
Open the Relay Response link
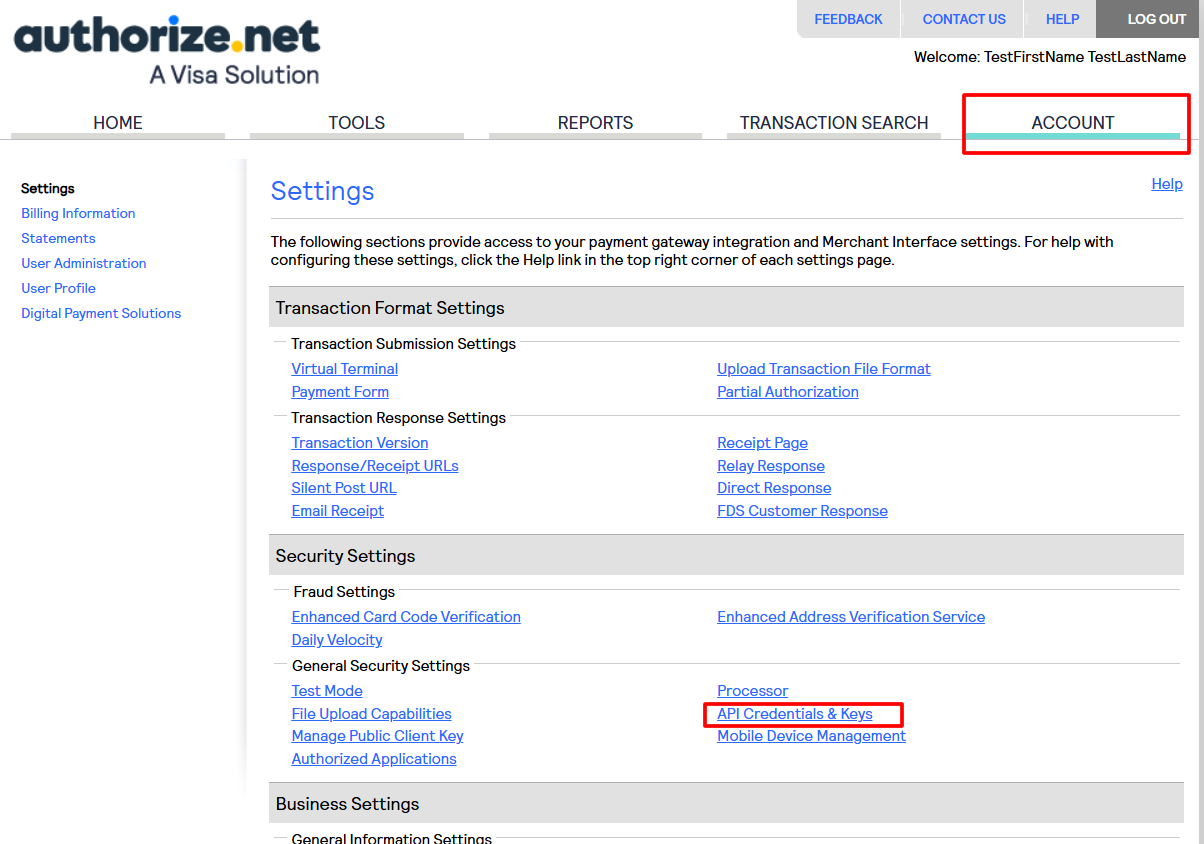[x=771, y=466]
